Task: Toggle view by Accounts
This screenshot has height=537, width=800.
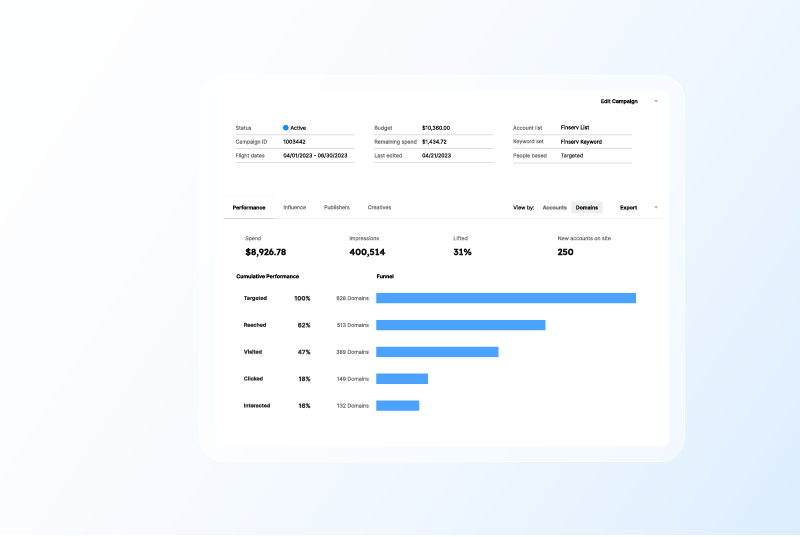Action: pyautogui.click(x=554, y=207)
